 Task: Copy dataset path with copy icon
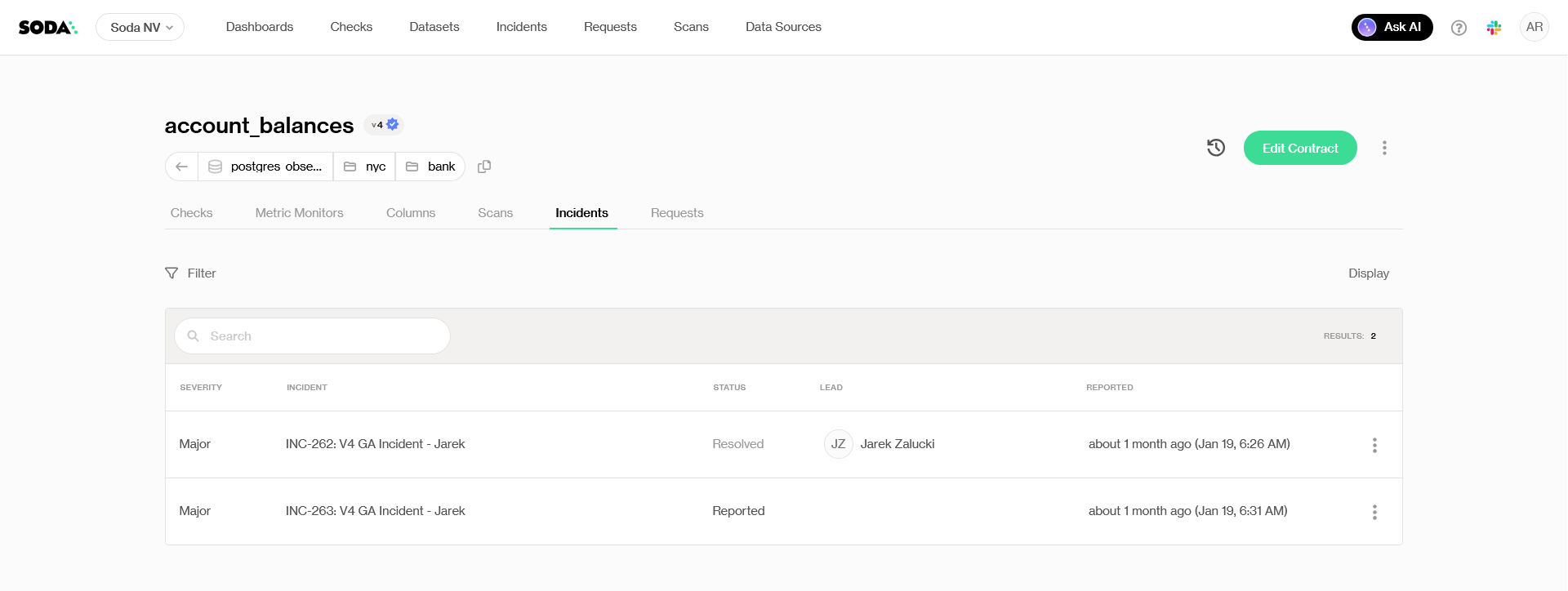pos(484,167)
